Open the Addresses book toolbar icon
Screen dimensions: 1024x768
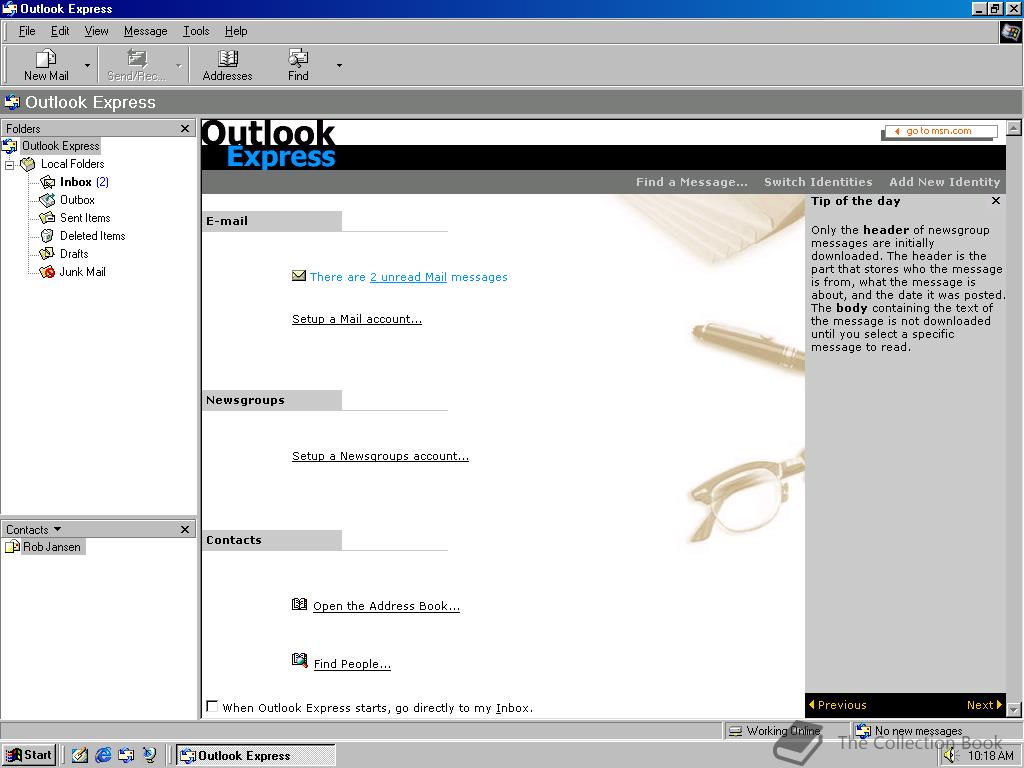click(x=227, y=59)
